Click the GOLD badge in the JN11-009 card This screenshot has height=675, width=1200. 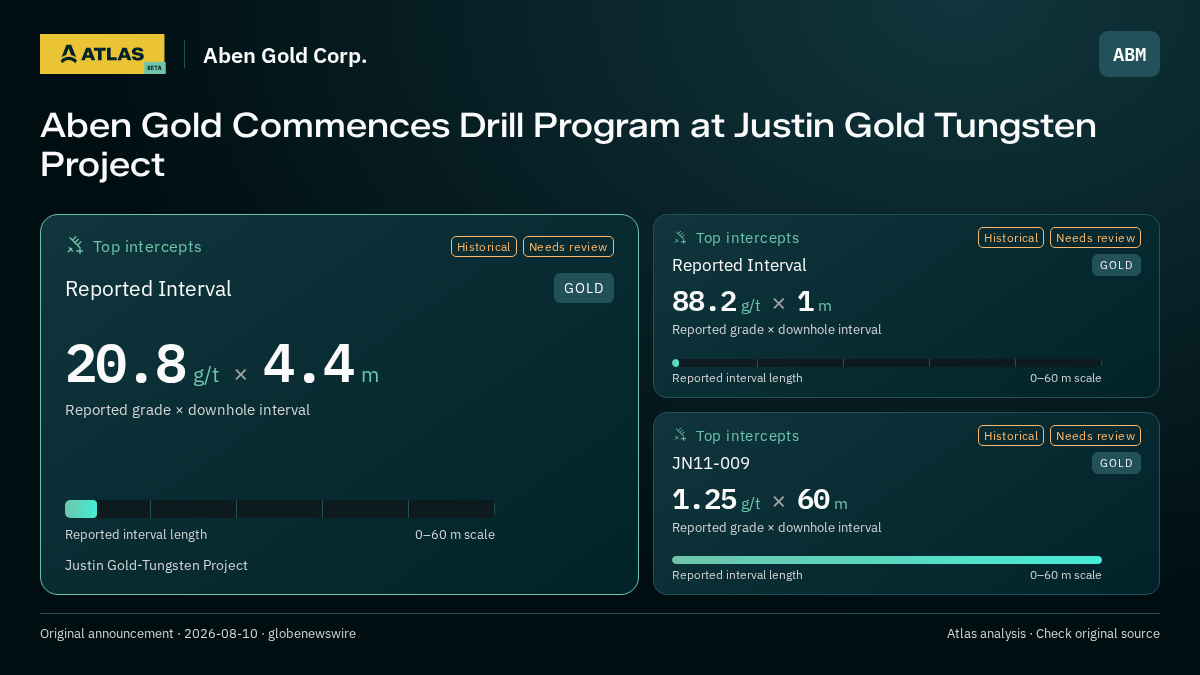[1116, 463]
